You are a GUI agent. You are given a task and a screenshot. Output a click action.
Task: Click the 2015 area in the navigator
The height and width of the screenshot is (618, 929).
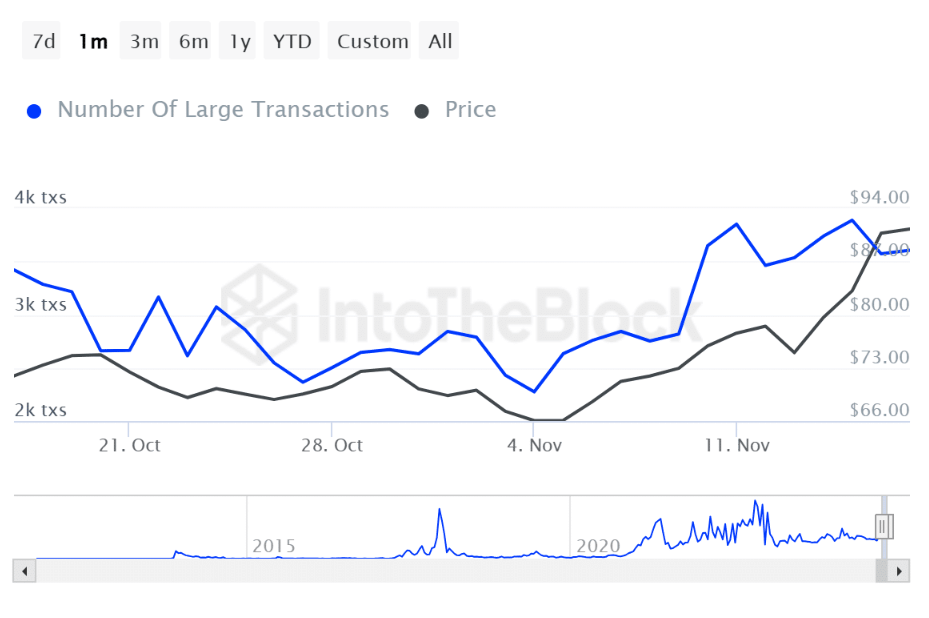pos(274,546)
